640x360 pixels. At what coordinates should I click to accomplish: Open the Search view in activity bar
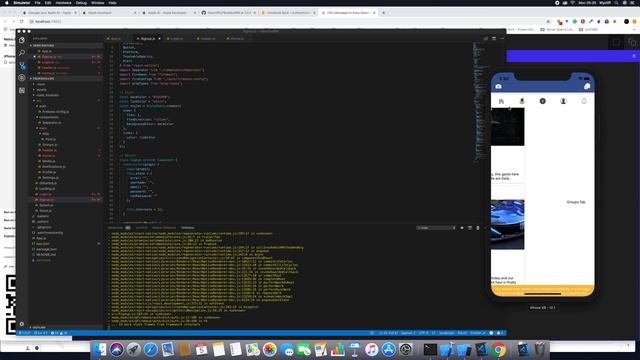click(22, 53)
